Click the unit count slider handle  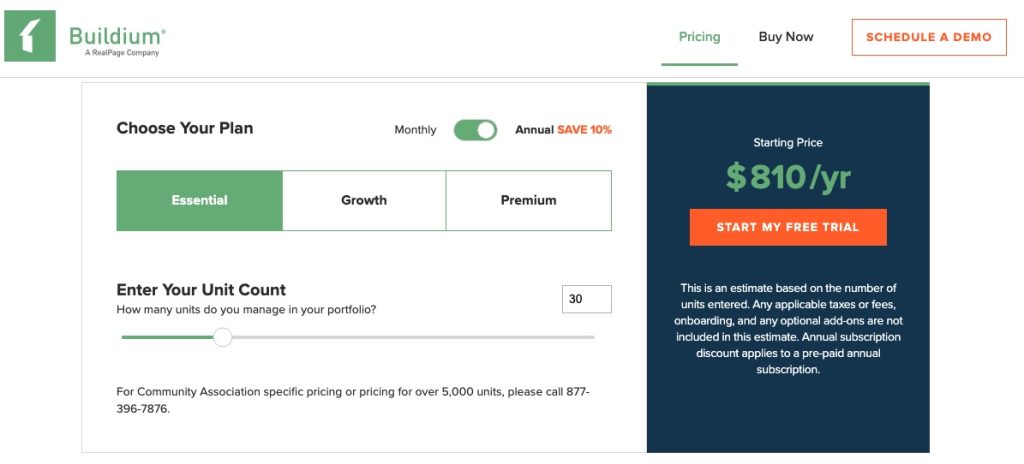point(223,337)
